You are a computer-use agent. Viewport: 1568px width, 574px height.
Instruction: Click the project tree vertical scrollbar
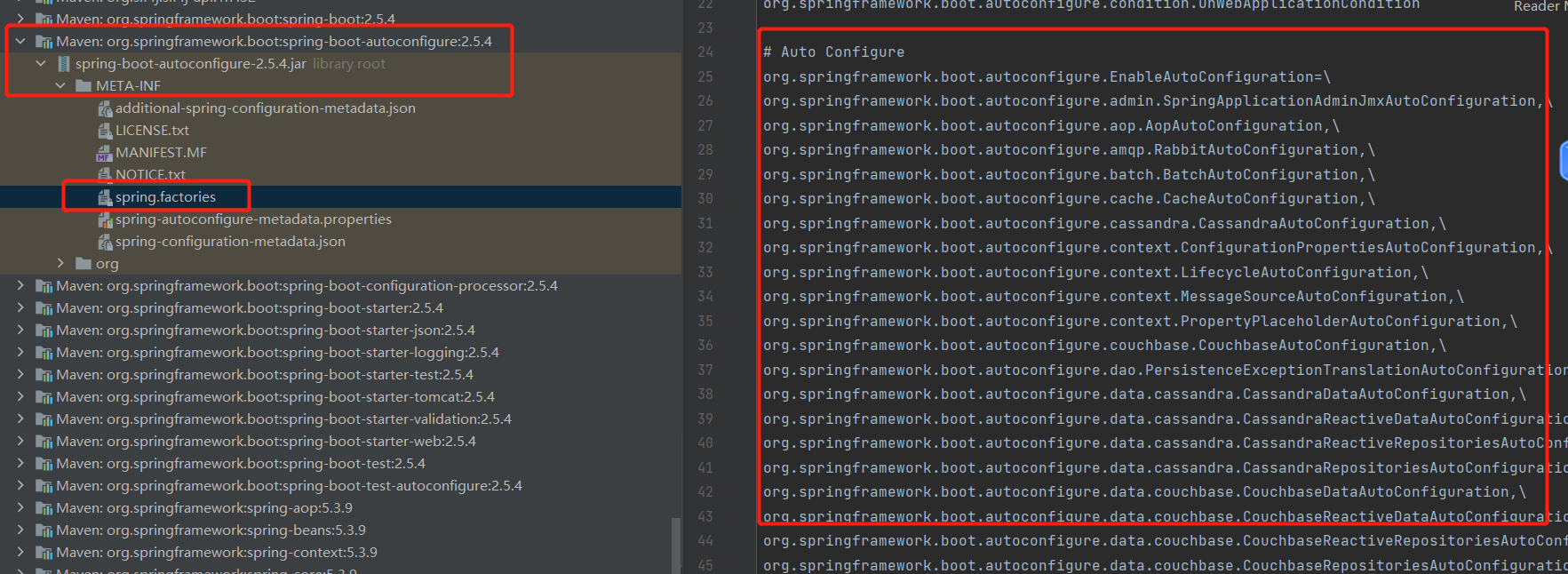[x=676, y=544]
